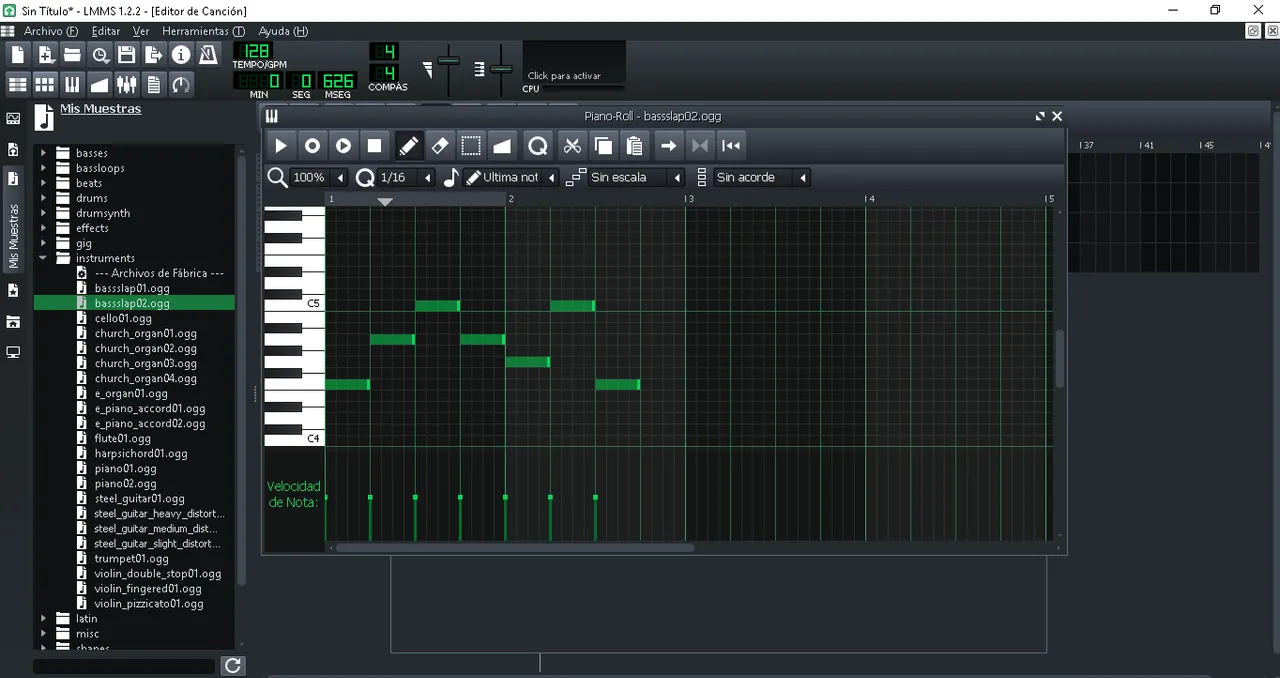The width and height of the screenshot is (1280, 678).
Task: Show the Piano Roll from main toolbar
Action: tap(72, 85)
